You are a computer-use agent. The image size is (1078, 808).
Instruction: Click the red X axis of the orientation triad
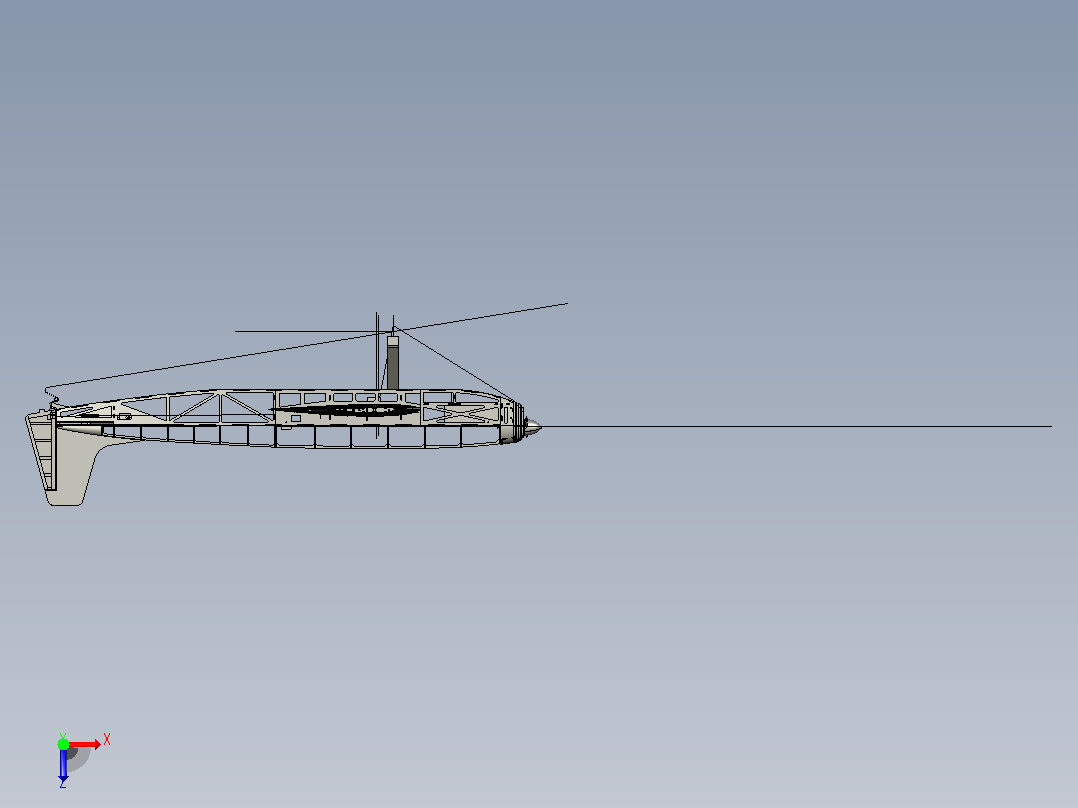[x=86, y=744]
